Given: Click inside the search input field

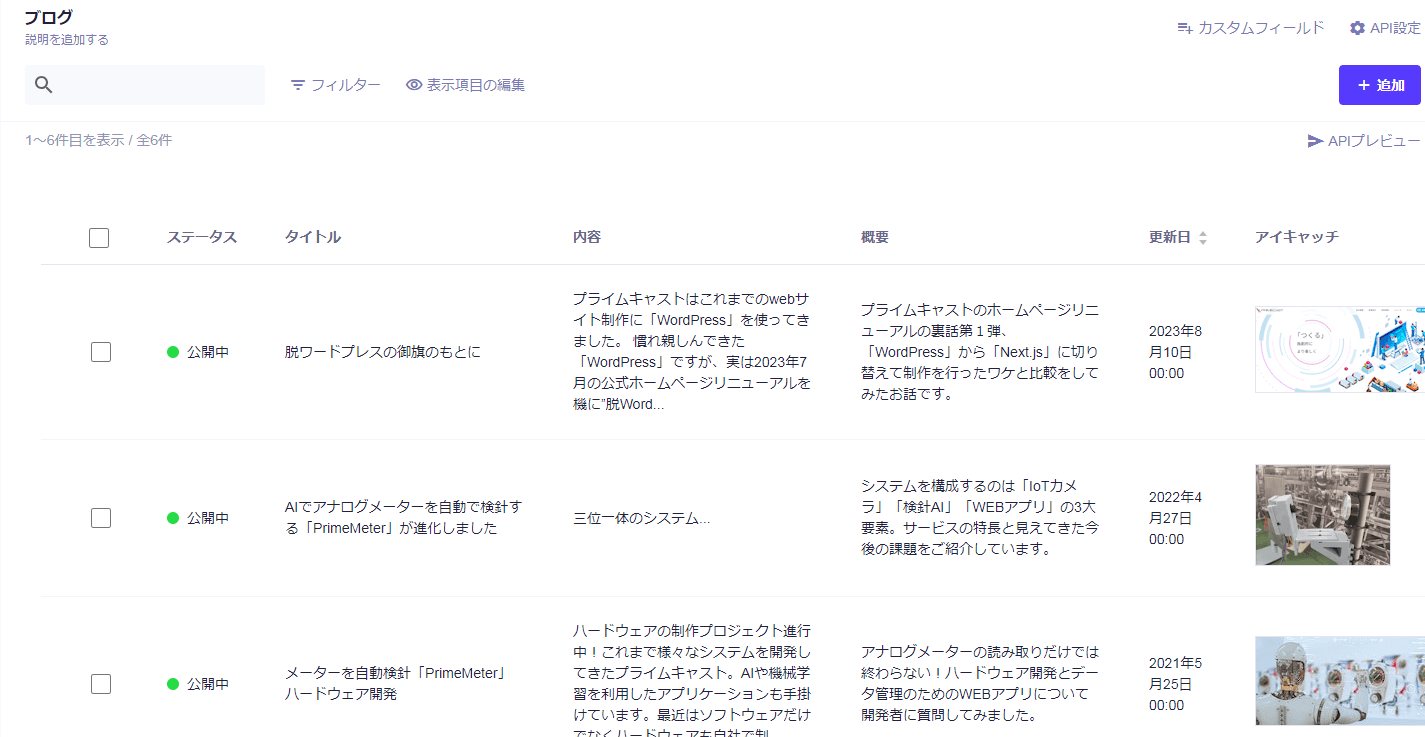Looking at the screenshot, I should point(160,85).
